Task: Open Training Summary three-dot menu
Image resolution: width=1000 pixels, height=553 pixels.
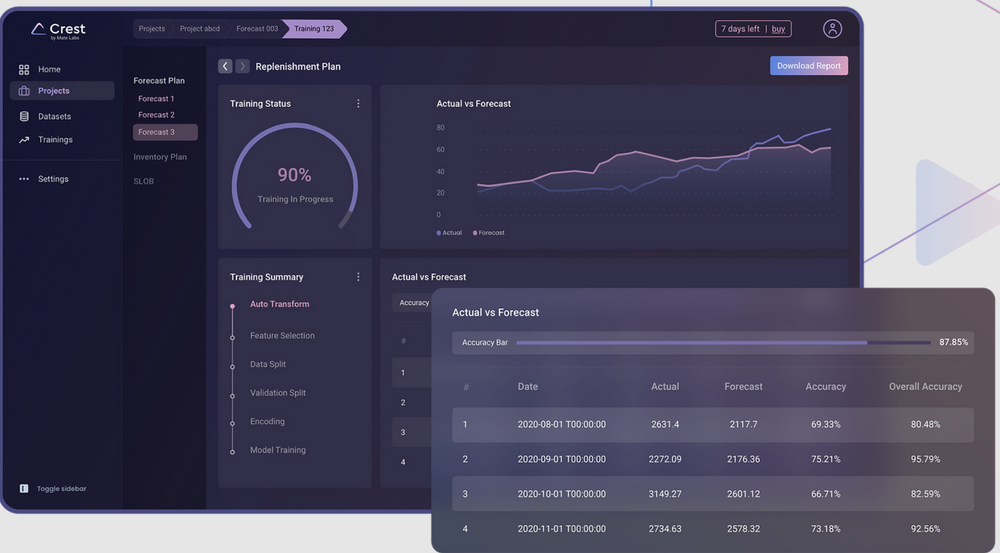Action: click(358, 277)
